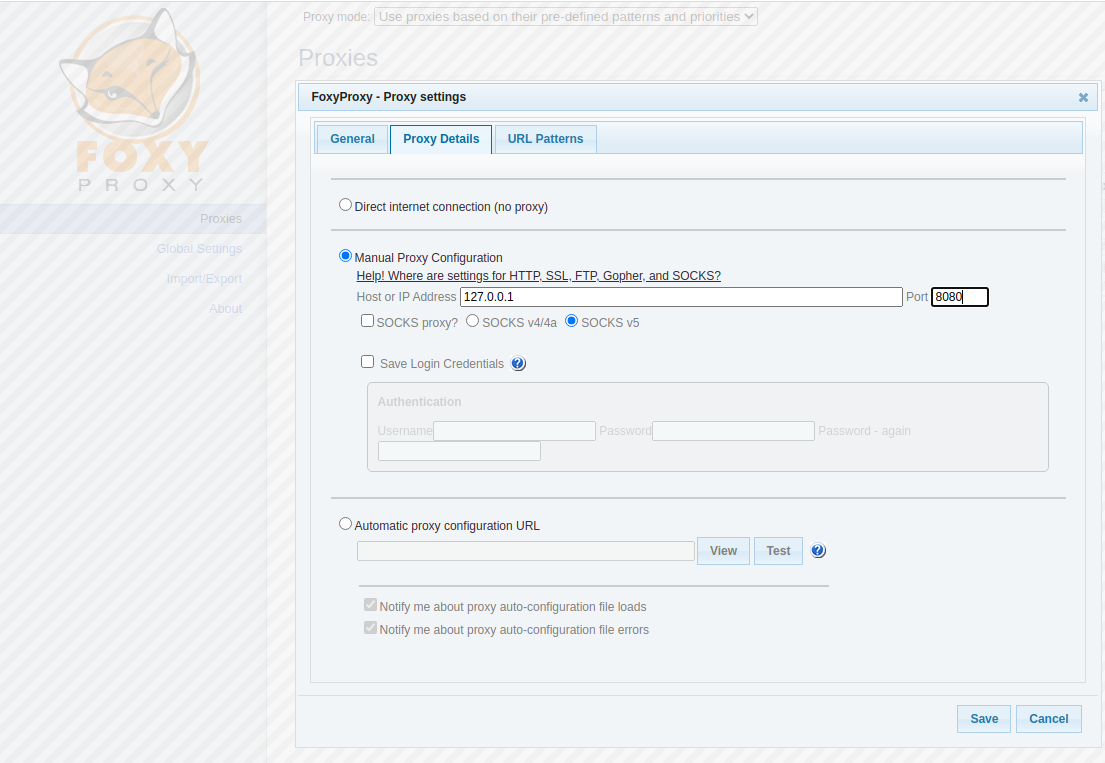Click the help icon beside Save Login Credentials
This screenshot has width=1105, height=763.
click(518, 364)
